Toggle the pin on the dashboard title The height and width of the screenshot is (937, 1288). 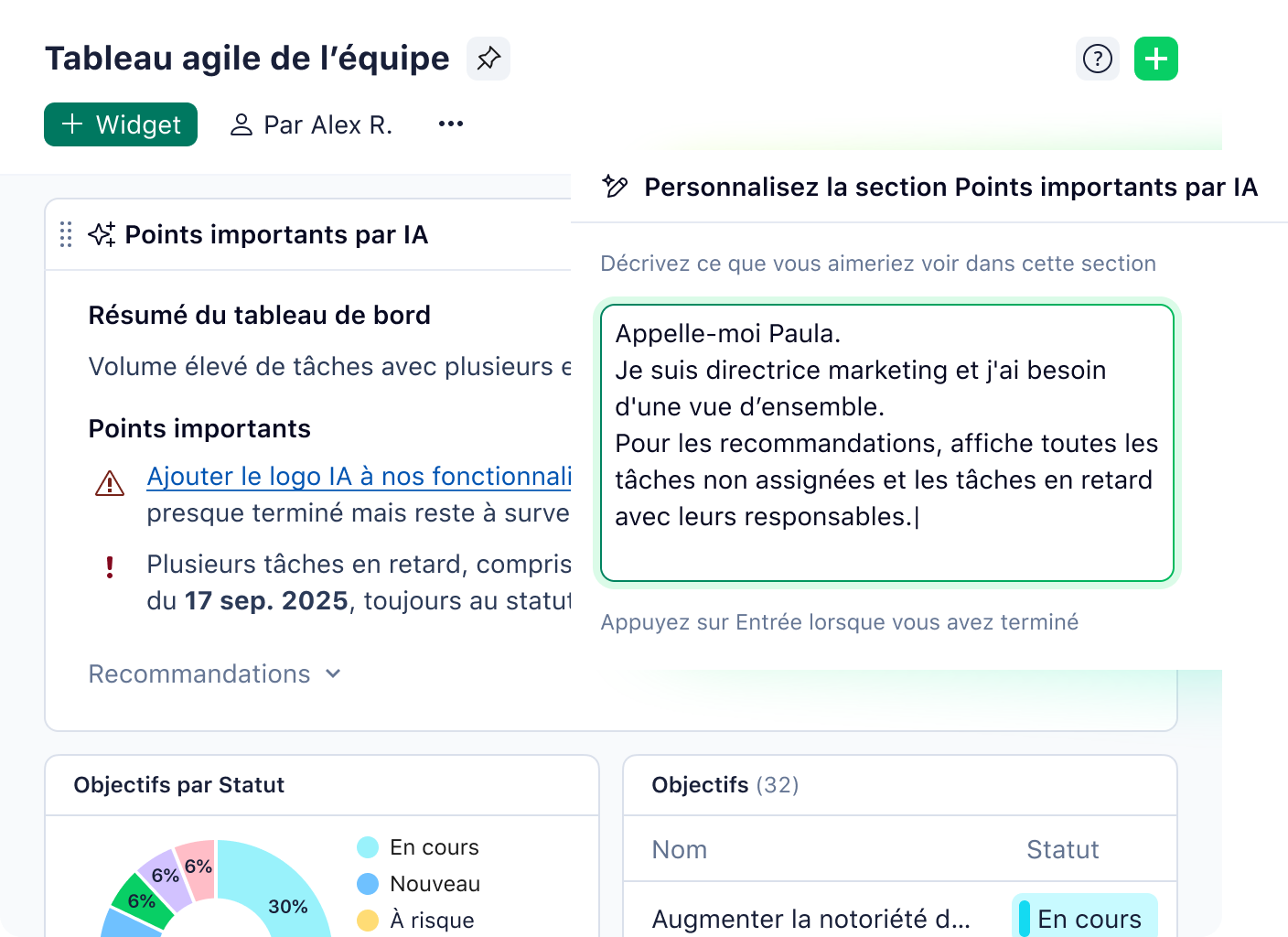click(488, 58)
